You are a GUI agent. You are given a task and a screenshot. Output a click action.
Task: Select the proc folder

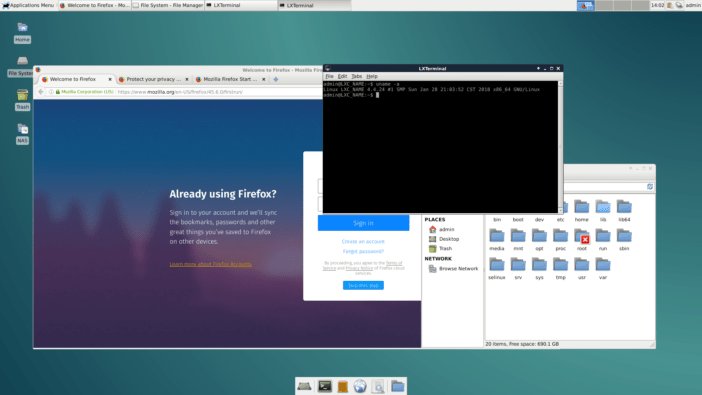coord(561,240)
